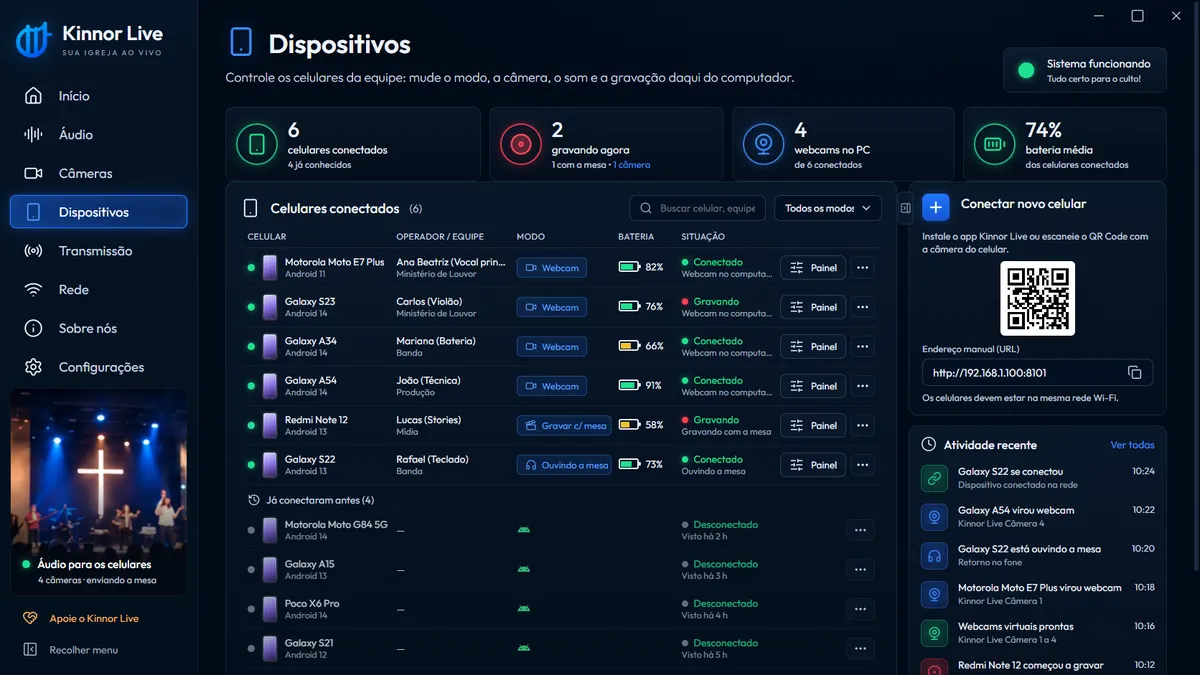Open the Início sidebar page
The width and height of the screenshot is (1200, 675).
[x=98, y=96]
